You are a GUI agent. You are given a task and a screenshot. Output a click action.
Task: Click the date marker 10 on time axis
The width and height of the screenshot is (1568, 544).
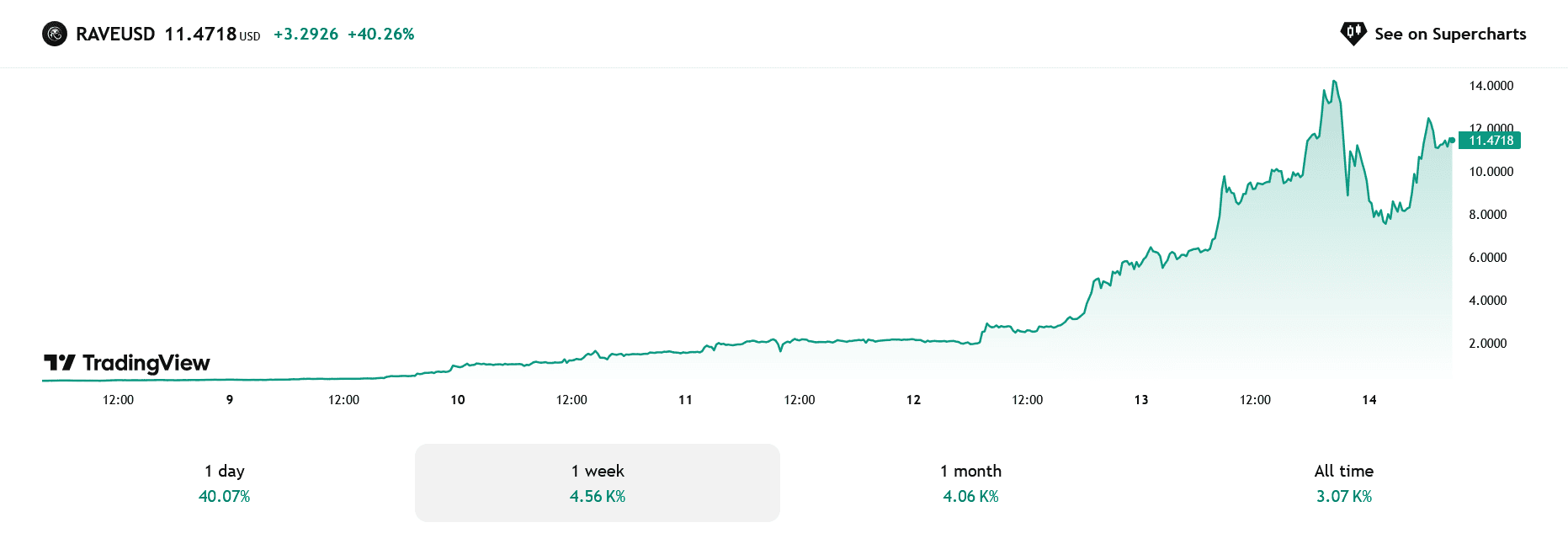[x=458, y=400]
